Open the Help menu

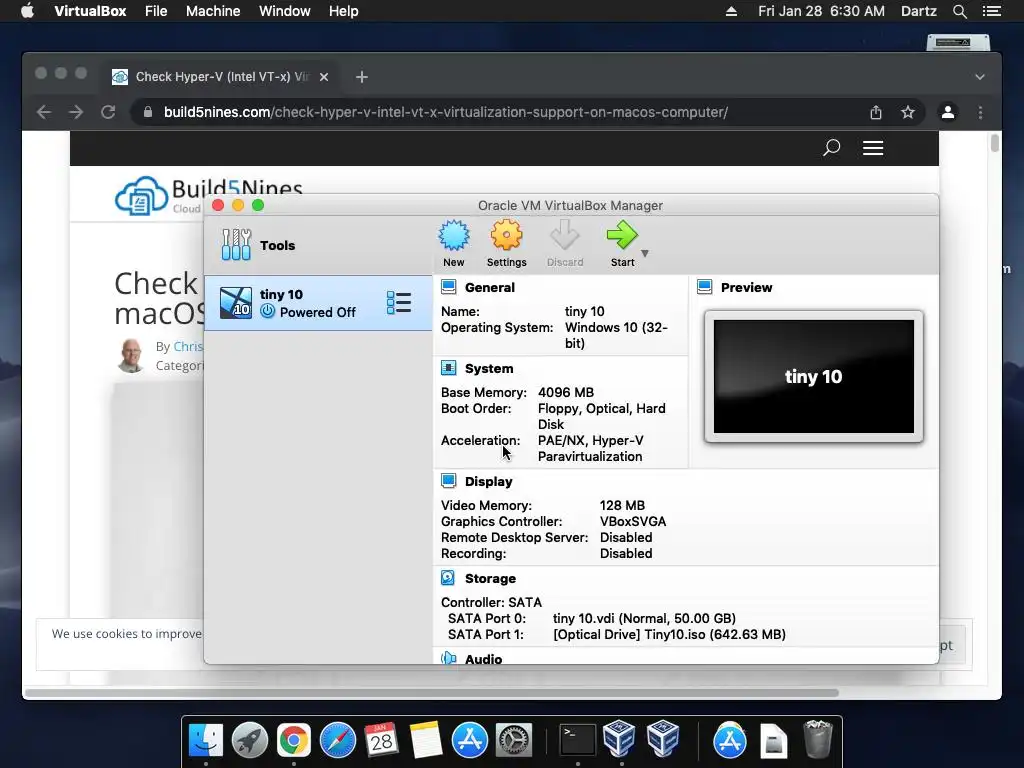pyautogui.click(x=344, y=11)
